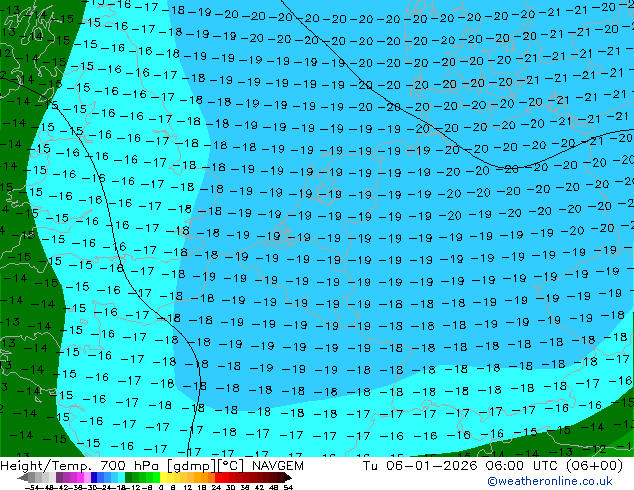The height and width of the screenshot is (490, 634).
Task: Click the 'NAVGEM' model name
Action: (x=277, y=466)
